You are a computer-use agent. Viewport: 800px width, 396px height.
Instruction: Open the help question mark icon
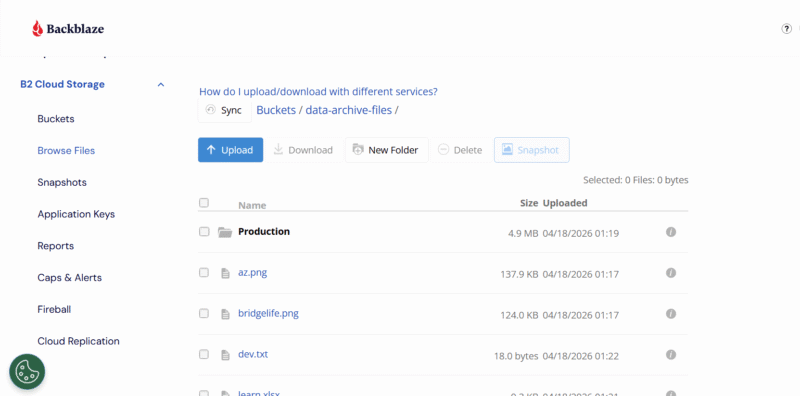pos(786,29)
